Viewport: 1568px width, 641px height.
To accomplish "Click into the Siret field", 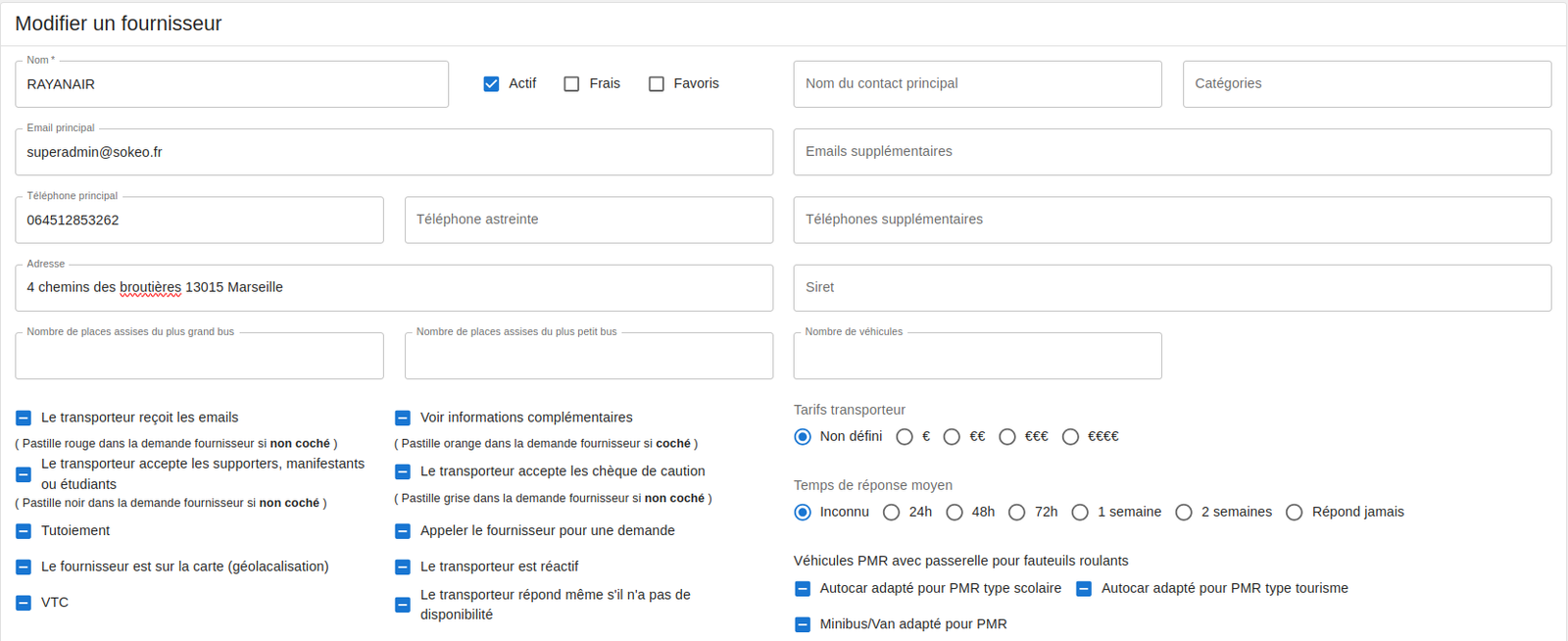I will pyautogui.click(x=1171, y=288).
